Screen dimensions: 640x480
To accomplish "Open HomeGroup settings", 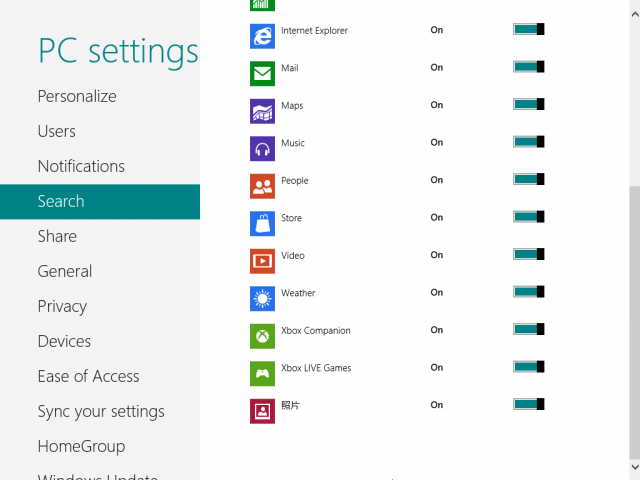I will point(81,447).
